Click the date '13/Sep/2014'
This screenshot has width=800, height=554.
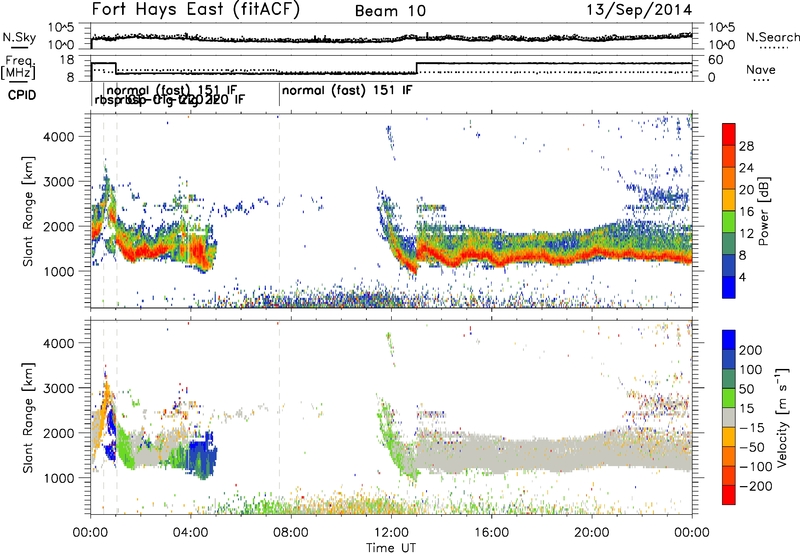(639, 9)
